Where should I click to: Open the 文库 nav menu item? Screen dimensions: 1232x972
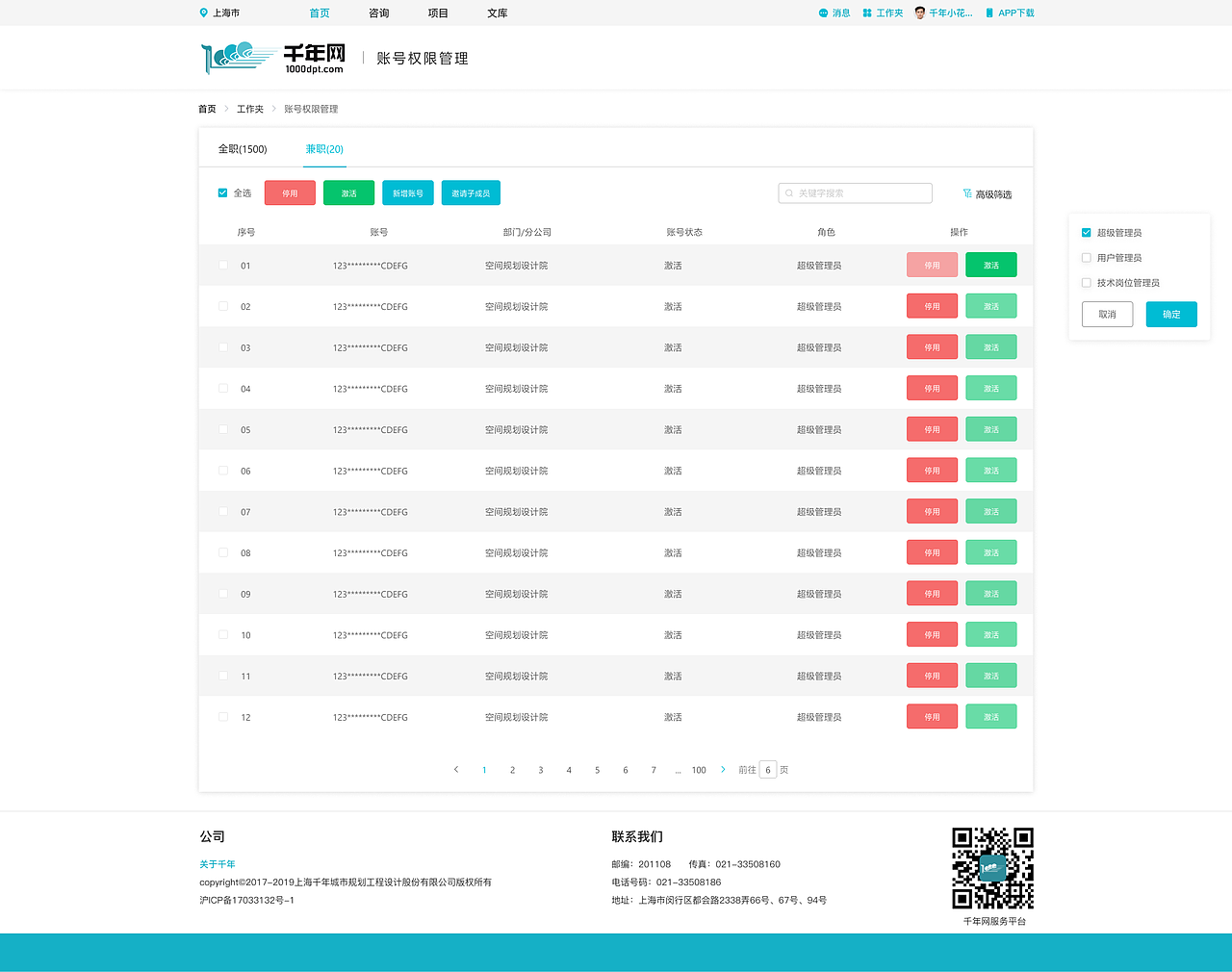pyautogui.click(x=498, y=13)
